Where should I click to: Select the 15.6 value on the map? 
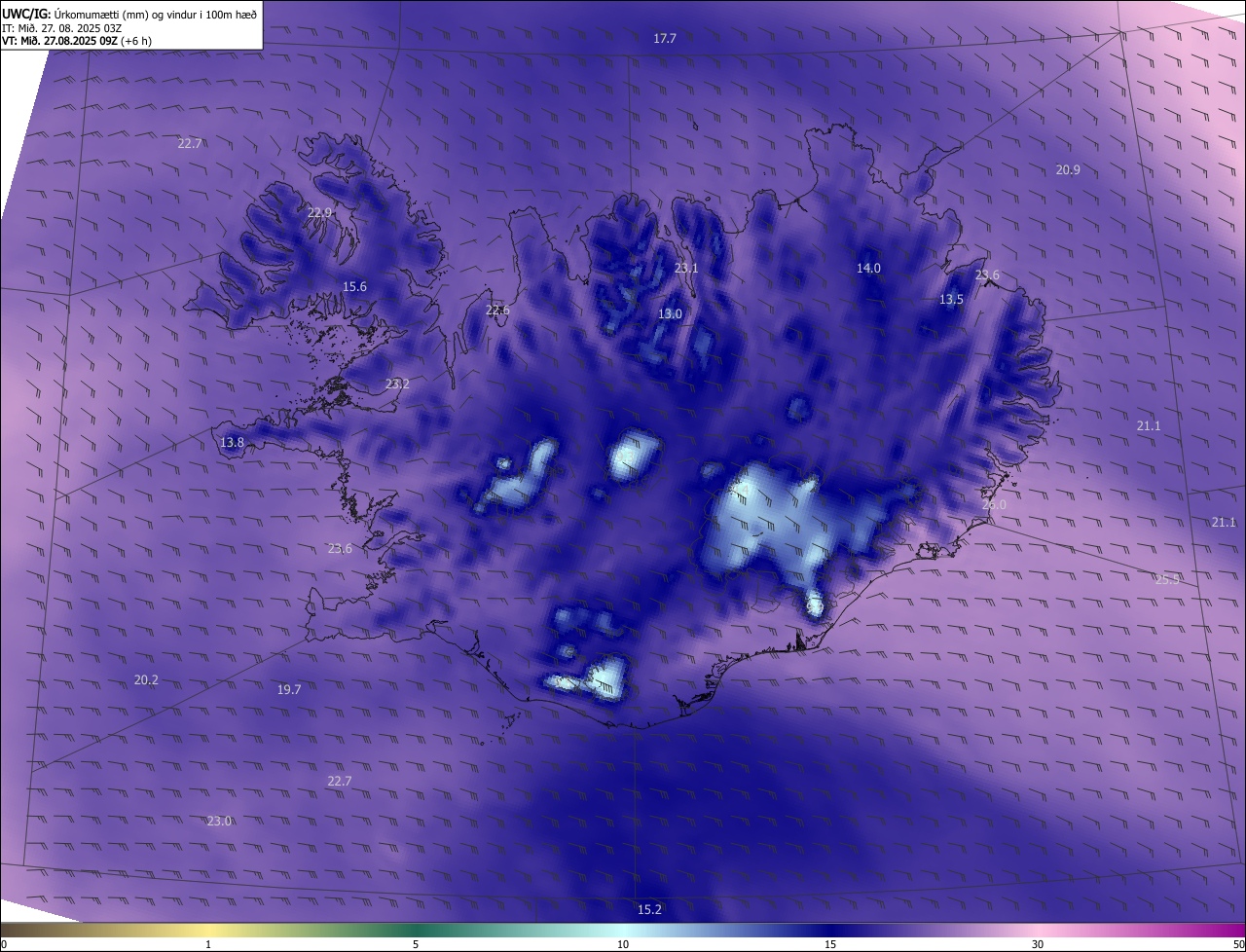[354, 286]
